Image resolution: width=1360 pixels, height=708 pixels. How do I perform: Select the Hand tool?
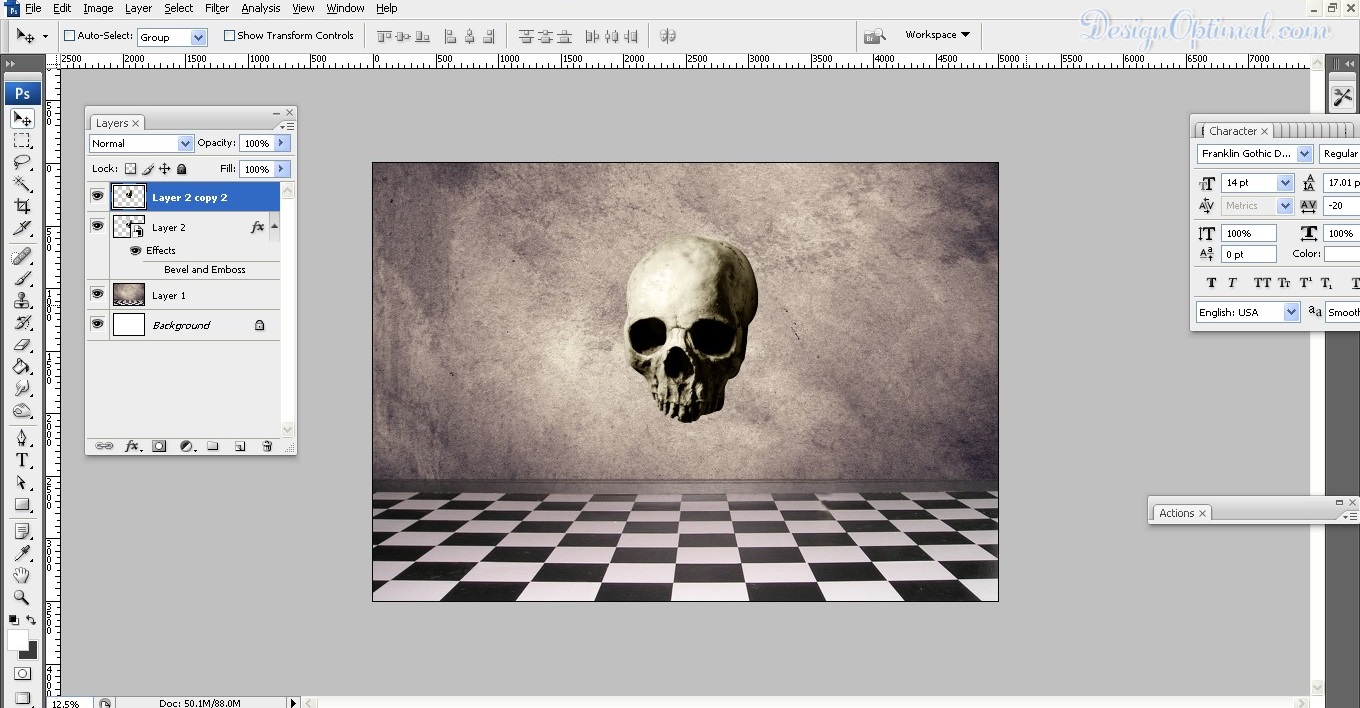tap(22, 575)
